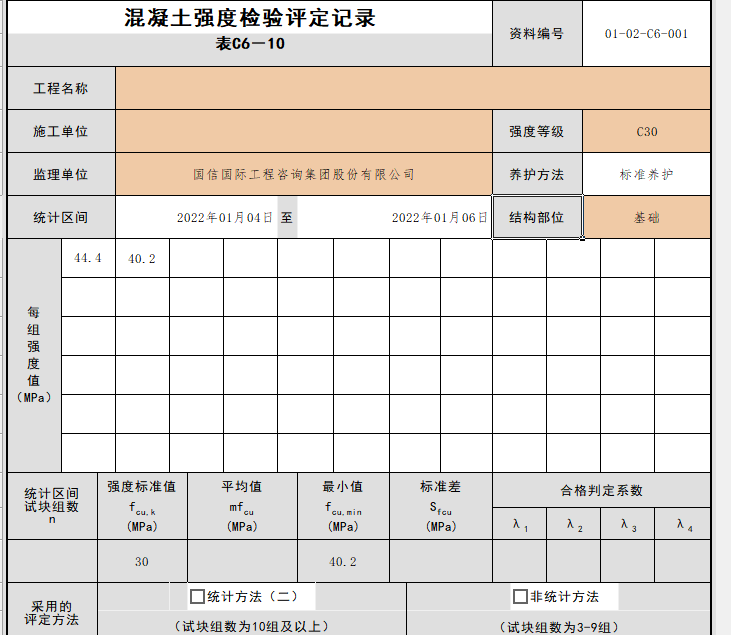Click the 强度标准值 result cell 30

142,561
